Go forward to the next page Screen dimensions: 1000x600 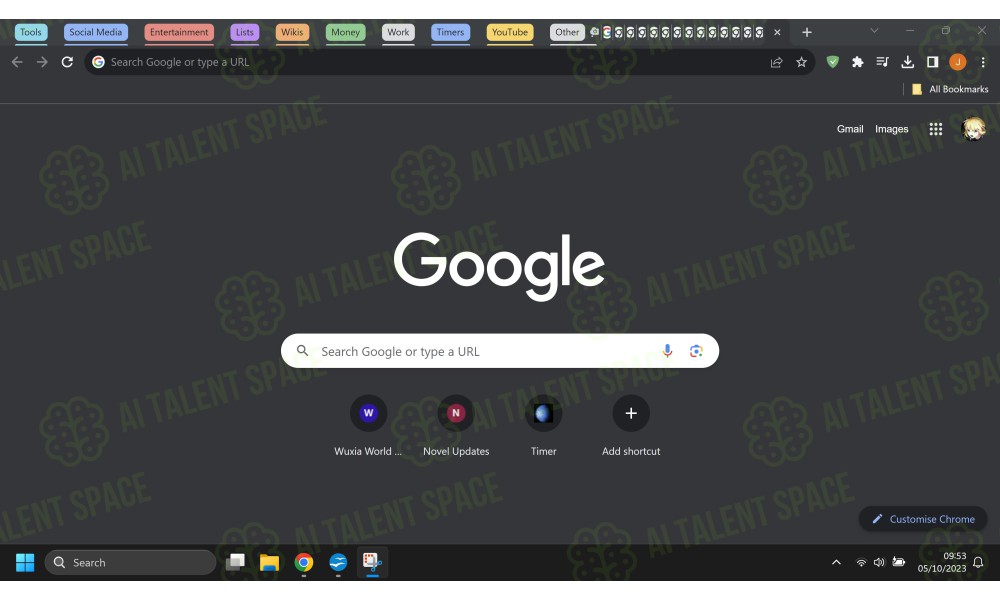point(42,62)
